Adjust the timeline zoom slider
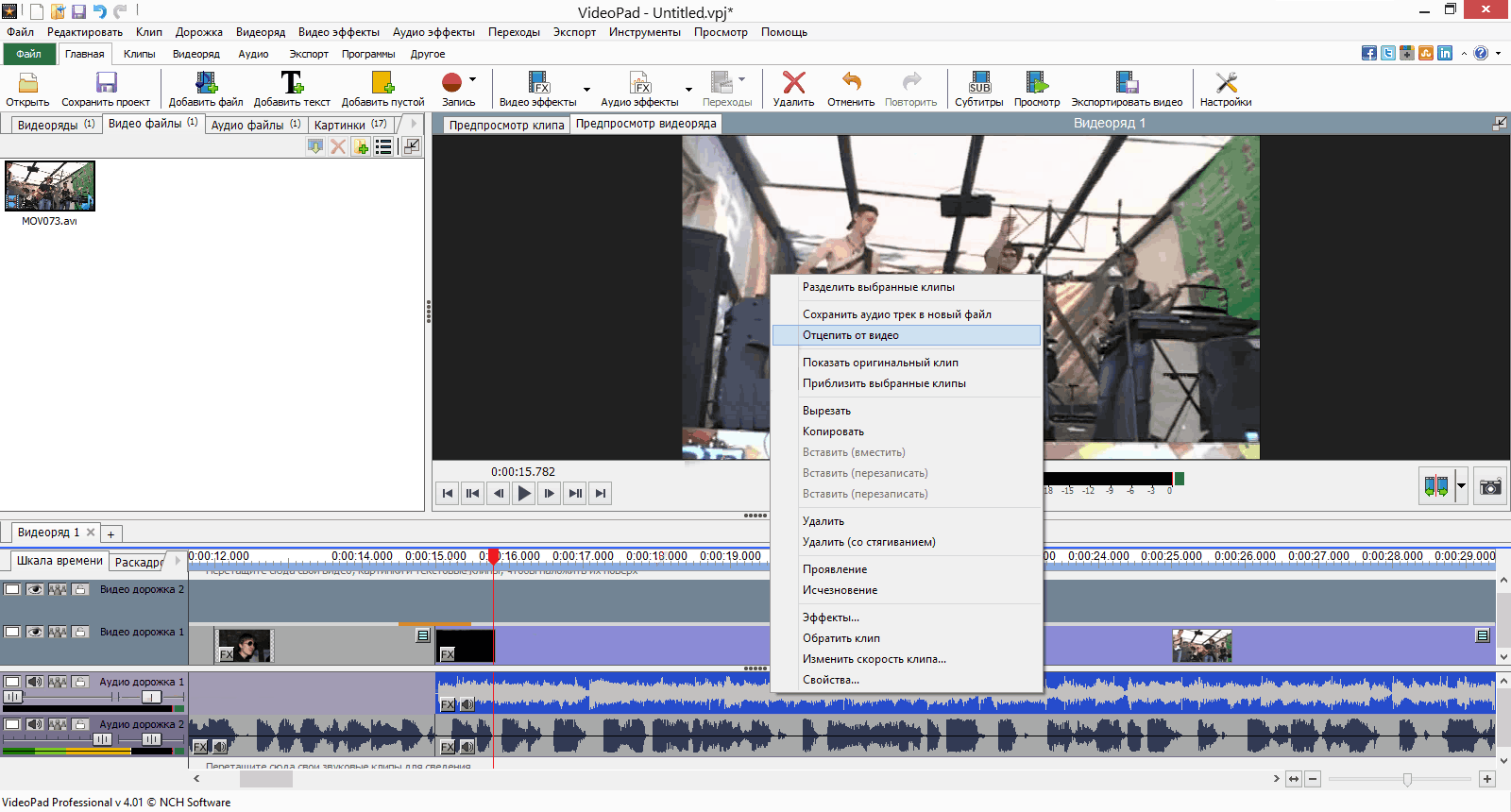This screenshot has height=812, width=1511. click(1407, 779)
